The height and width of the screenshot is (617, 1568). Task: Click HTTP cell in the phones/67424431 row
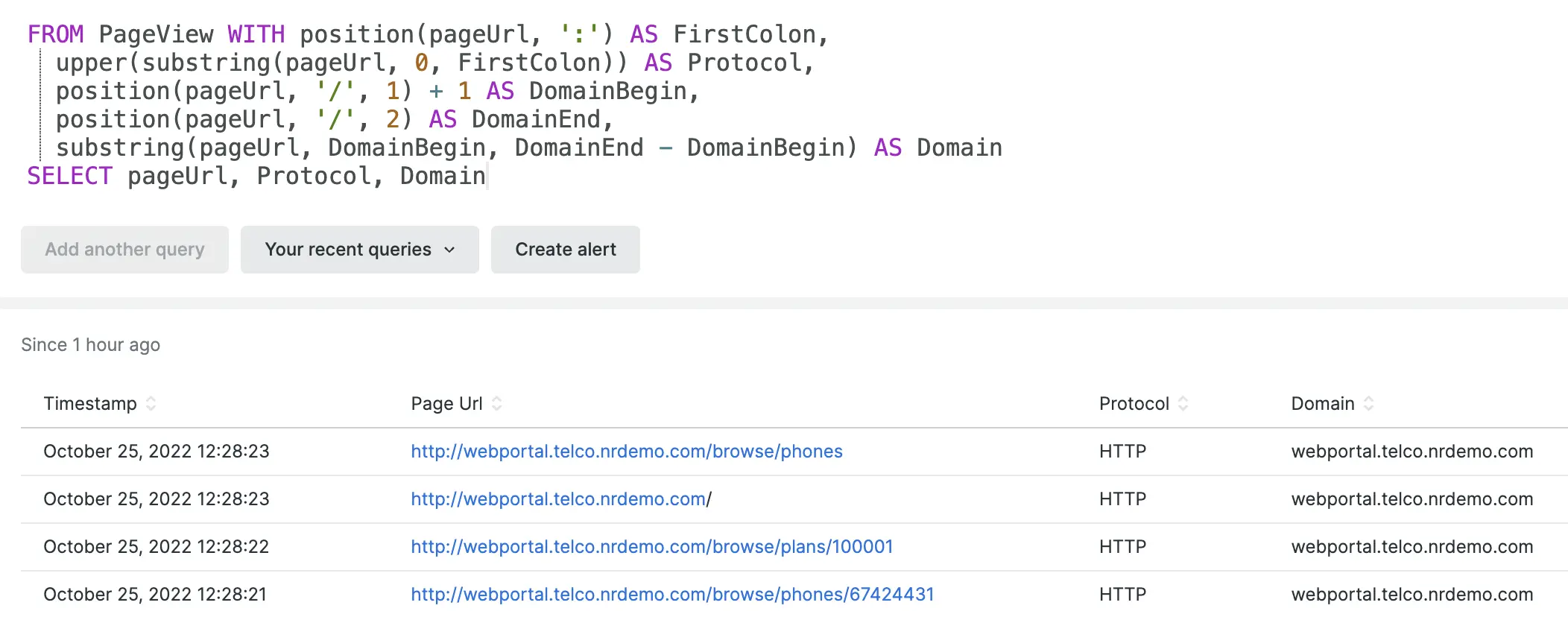pyautogui.click(x=1122, y=595)
